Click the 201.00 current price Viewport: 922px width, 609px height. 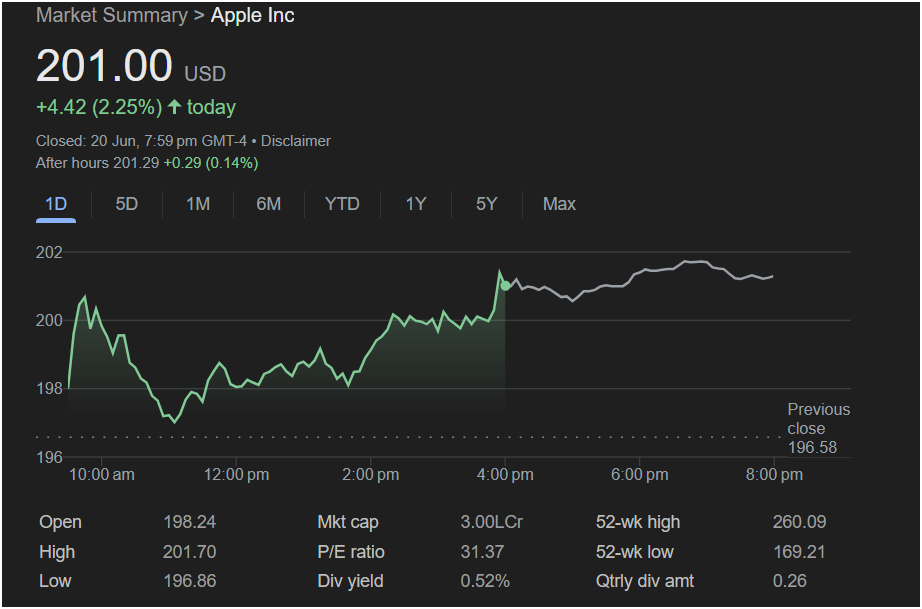104,65
